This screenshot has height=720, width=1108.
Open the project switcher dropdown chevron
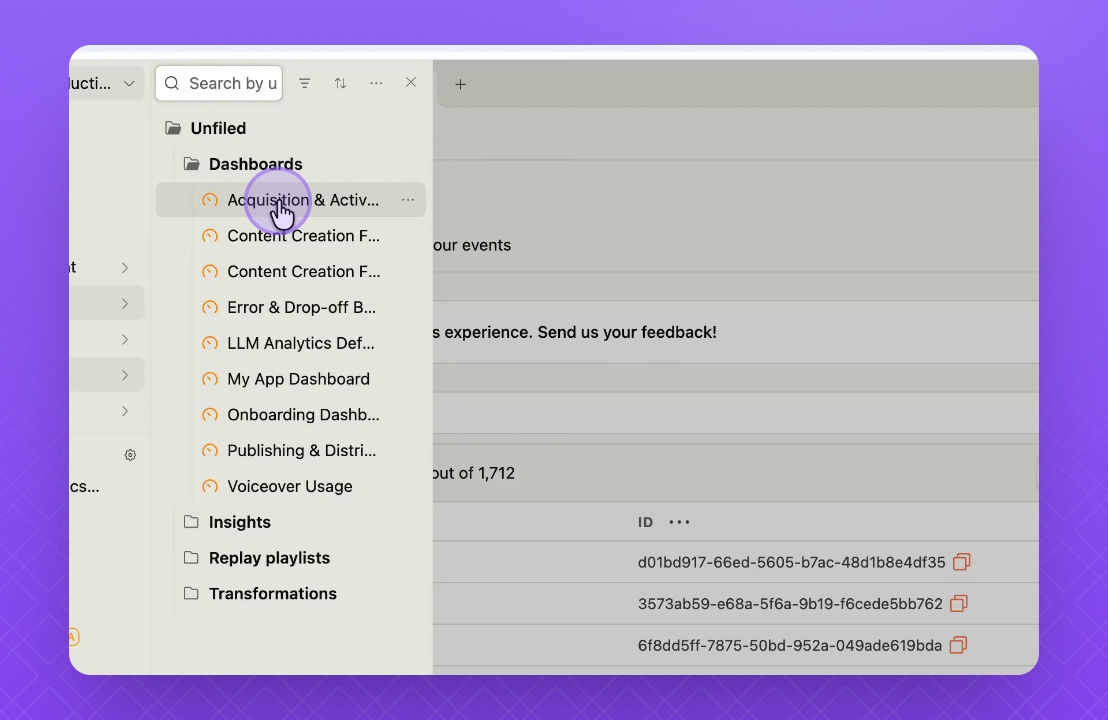[x=129, y=83]
